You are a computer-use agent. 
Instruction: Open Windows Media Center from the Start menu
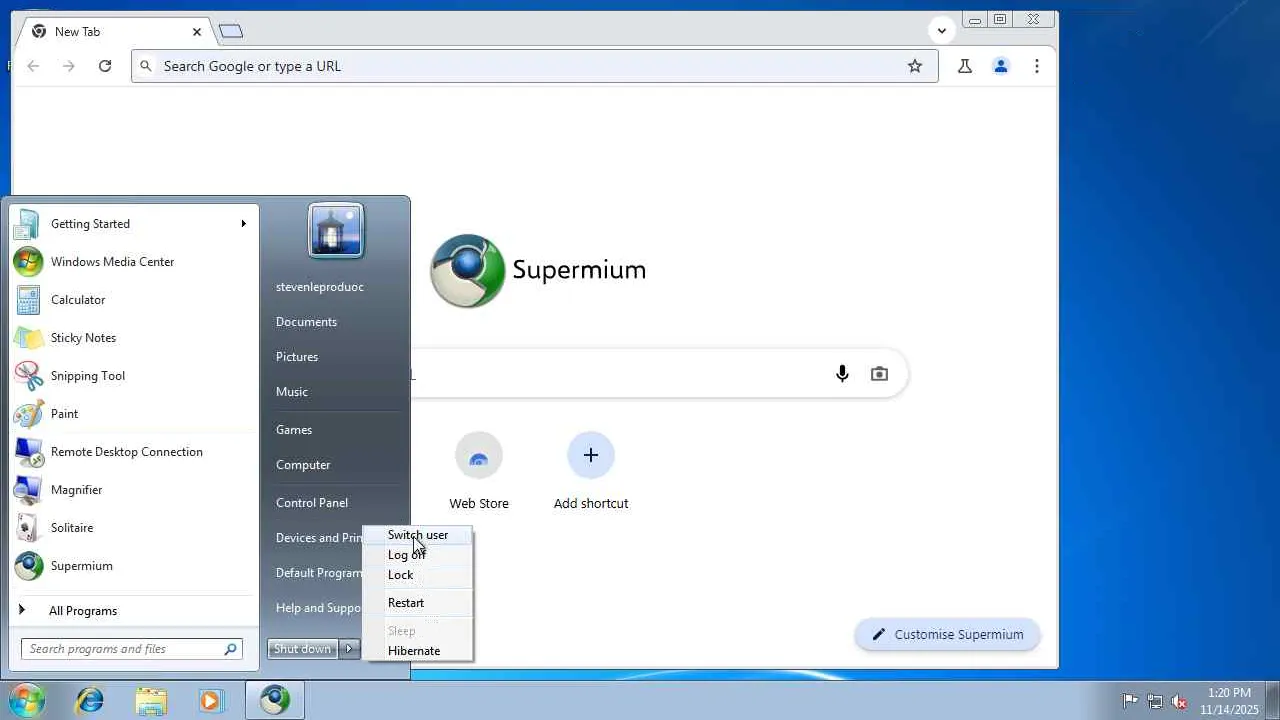[134, 262]
